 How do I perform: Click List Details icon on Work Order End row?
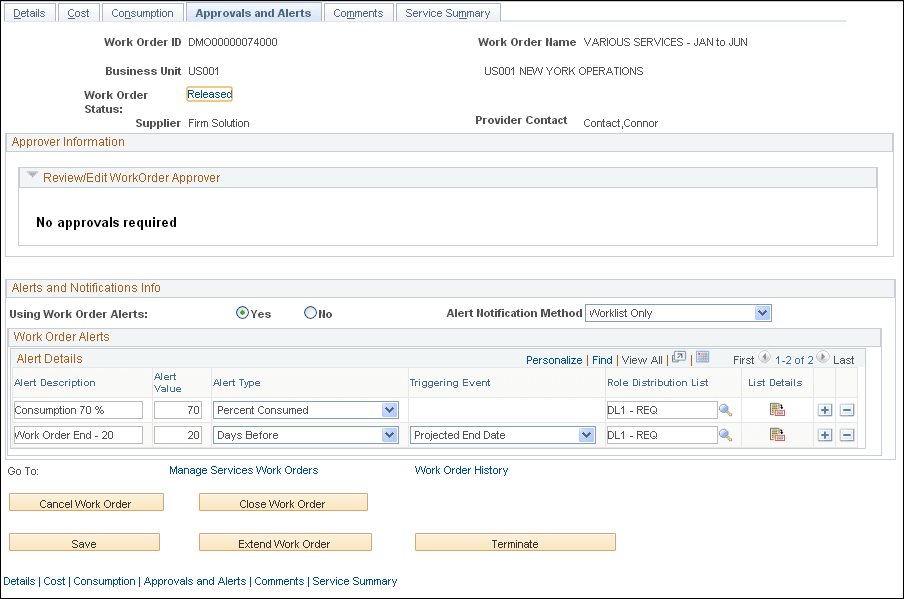775,434
